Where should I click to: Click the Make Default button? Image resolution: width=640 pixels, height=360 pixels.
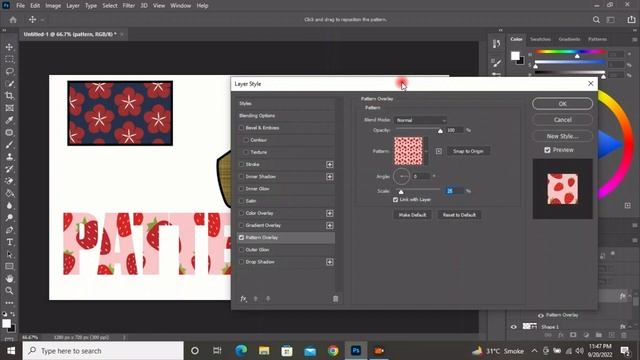[x=412, y=215]
